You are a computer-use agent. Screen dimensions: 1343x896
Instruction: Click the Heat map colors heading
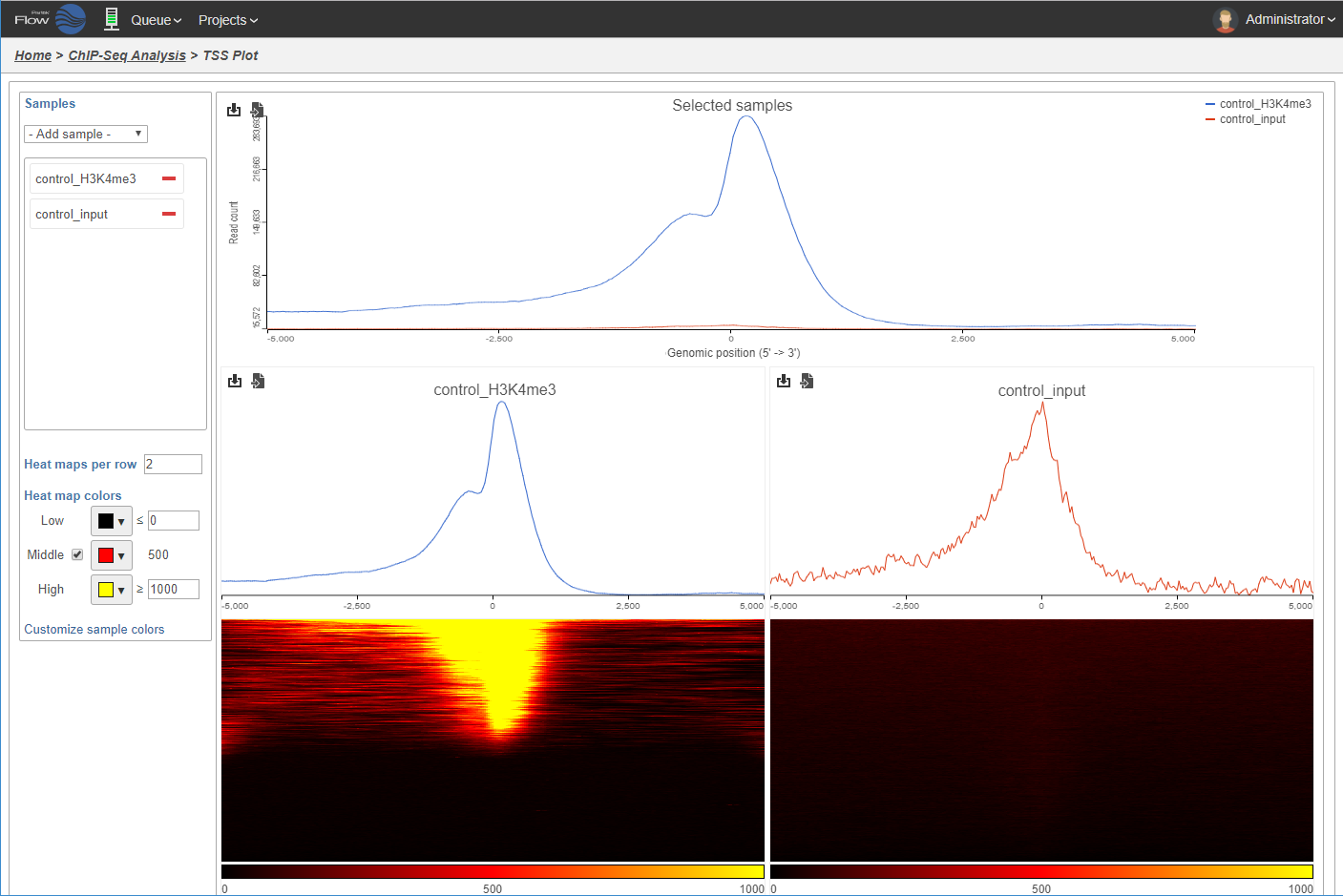(73, 495)
